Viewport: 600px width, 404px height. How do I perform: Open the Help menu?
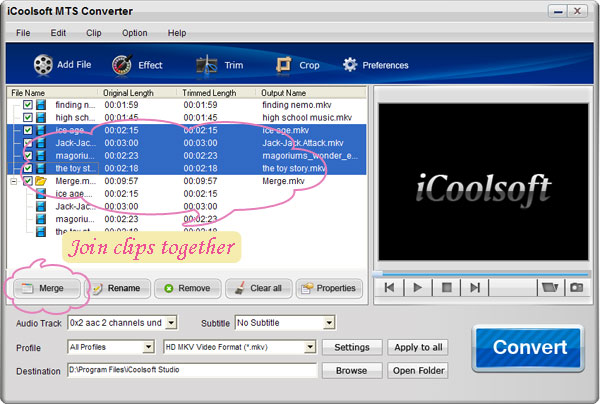177,33
